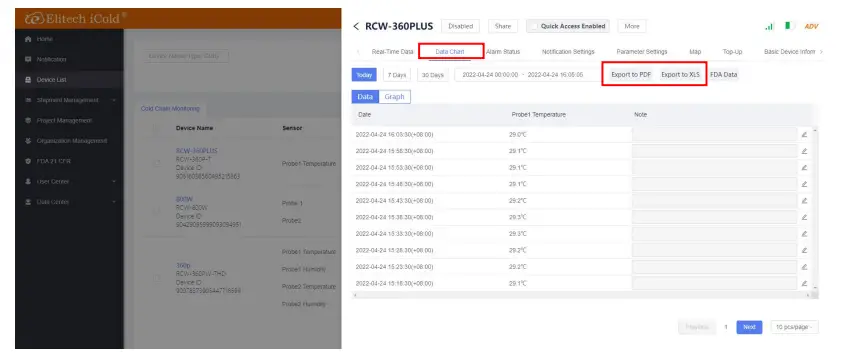Click the note field for 16:03:30 row
Image resolution: width=850 pixels, height=364 pixels.
point(714,134)
